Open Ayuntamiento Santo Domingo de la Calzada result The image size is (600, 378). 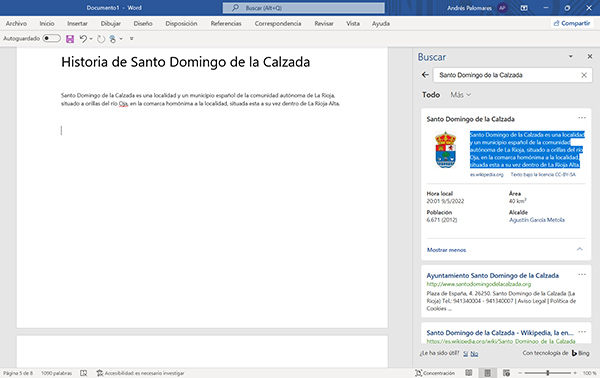point(492,275)
